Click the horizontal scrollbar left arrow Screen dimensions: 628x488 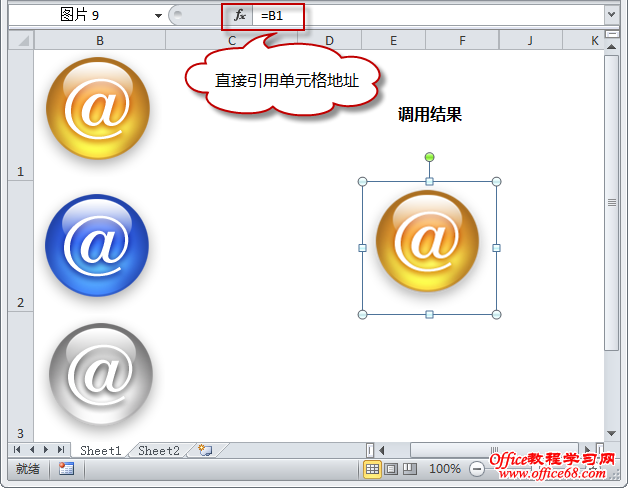point(382,450)
